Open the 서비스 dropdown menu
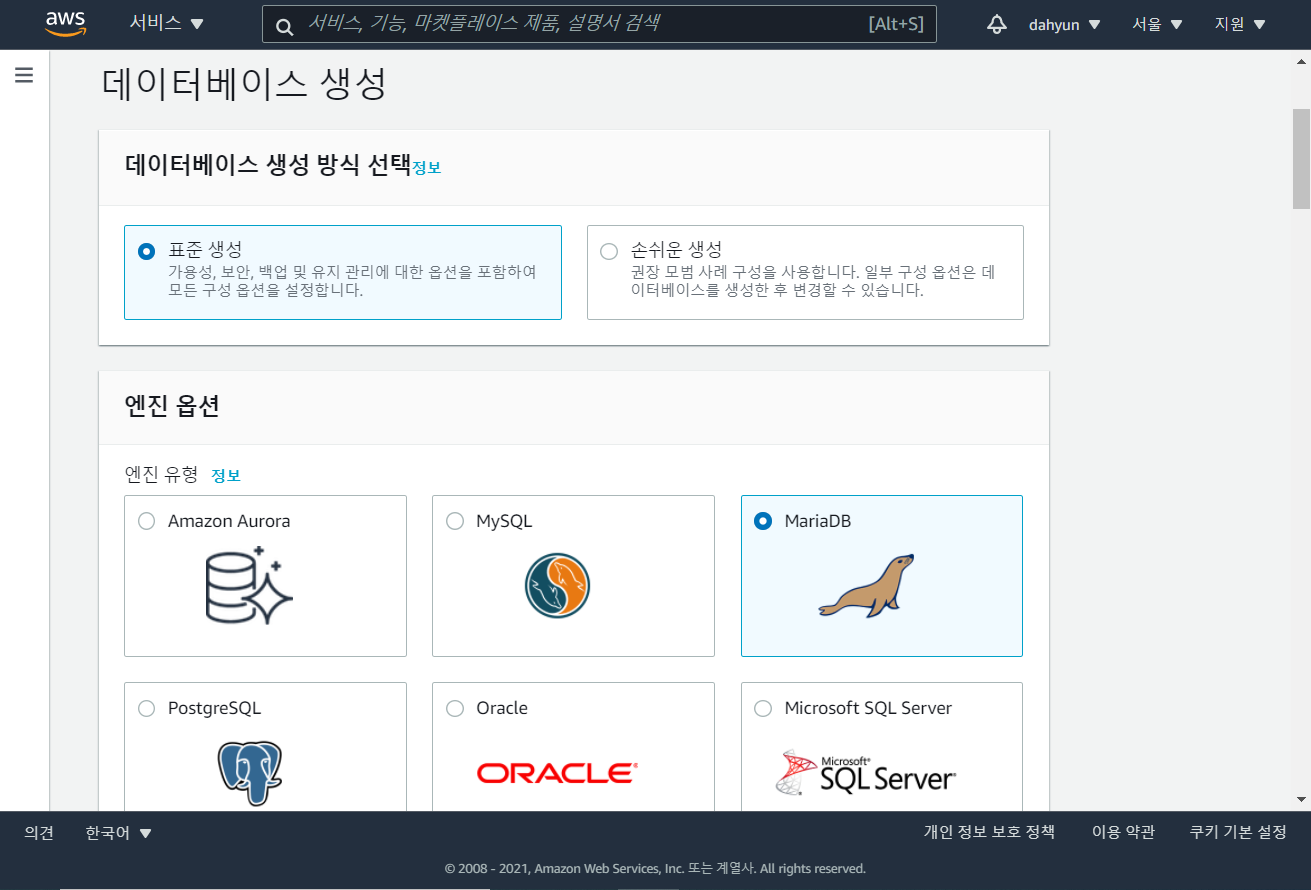The image size is (1311, 890). click(x=166, y=24)
